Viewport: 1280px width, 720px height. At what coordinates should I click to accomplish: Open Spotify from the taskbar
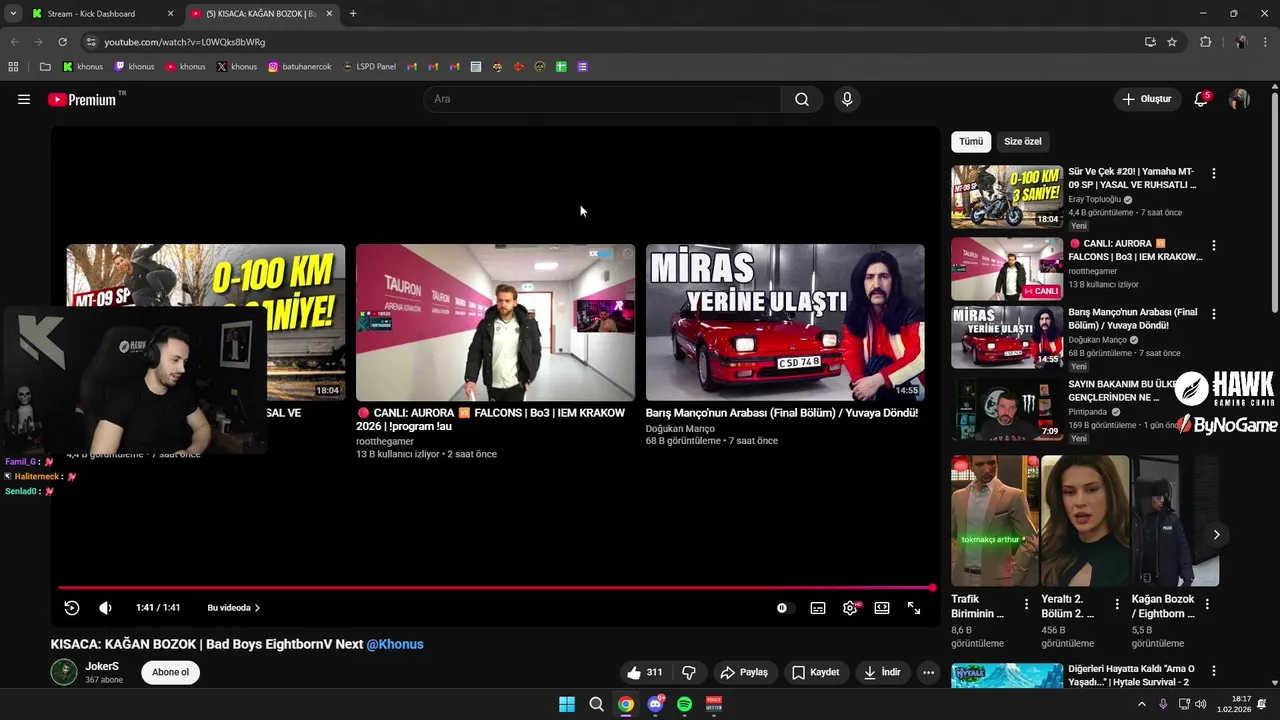(684, 704)
